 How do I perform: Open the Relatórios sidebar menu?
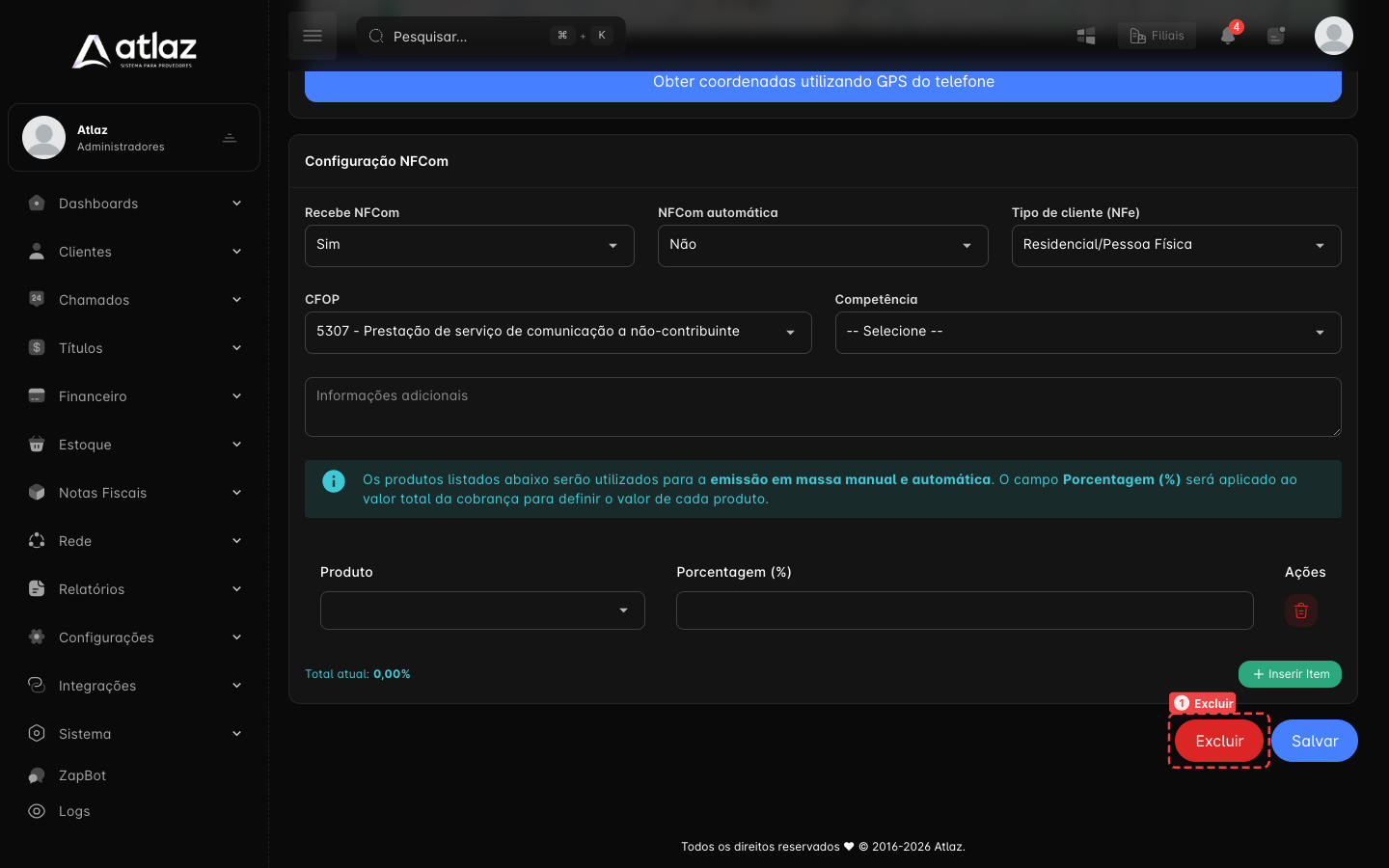point(134,589)
